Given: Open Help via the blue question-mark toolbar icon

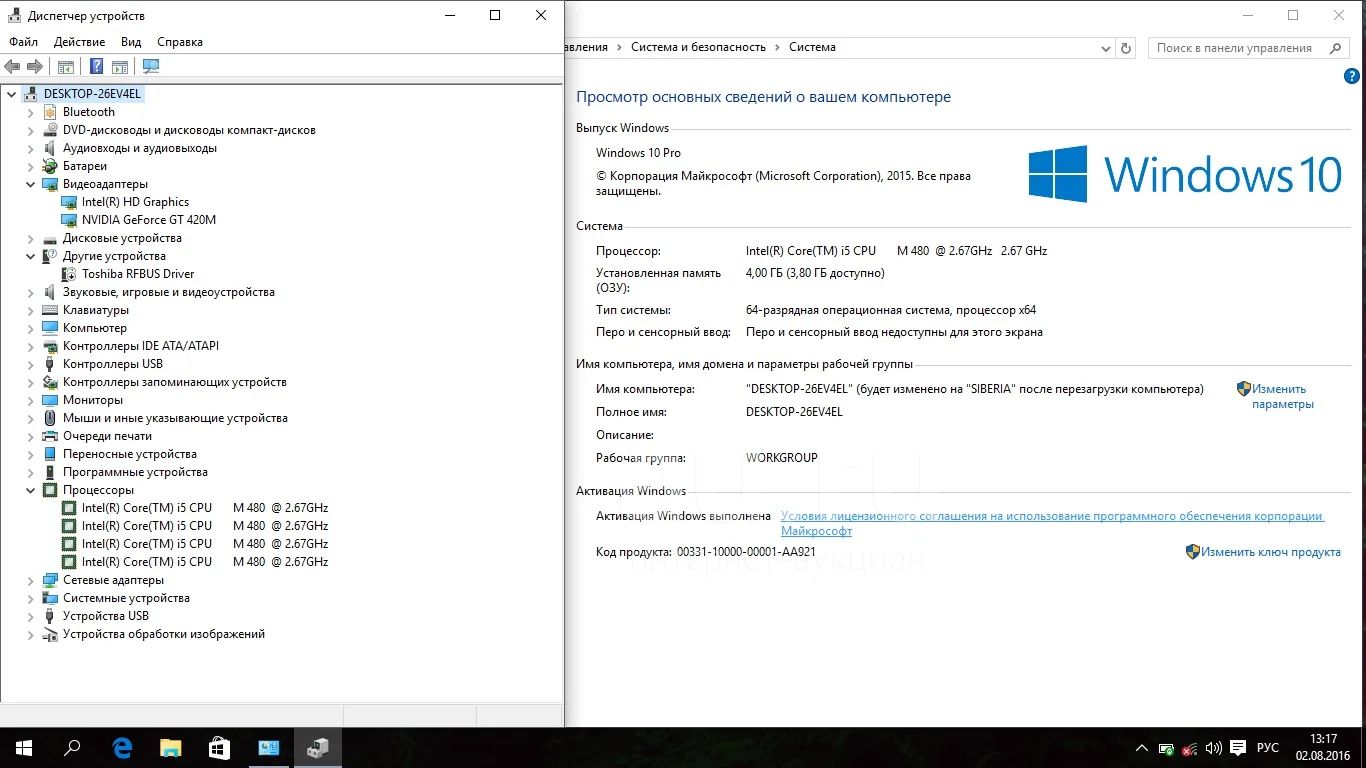Looking at the screenshot, I should (96, 67).
